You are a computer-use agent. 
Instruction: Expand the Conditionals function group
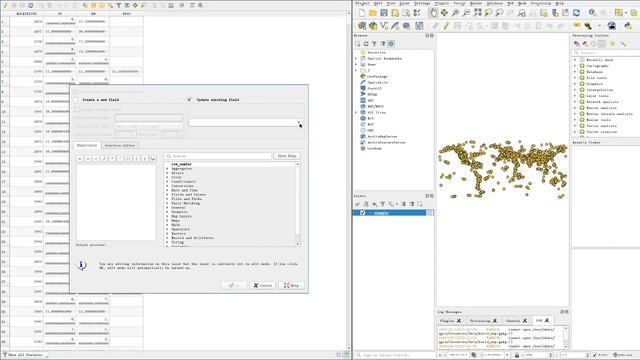click(x=167, y=182)
